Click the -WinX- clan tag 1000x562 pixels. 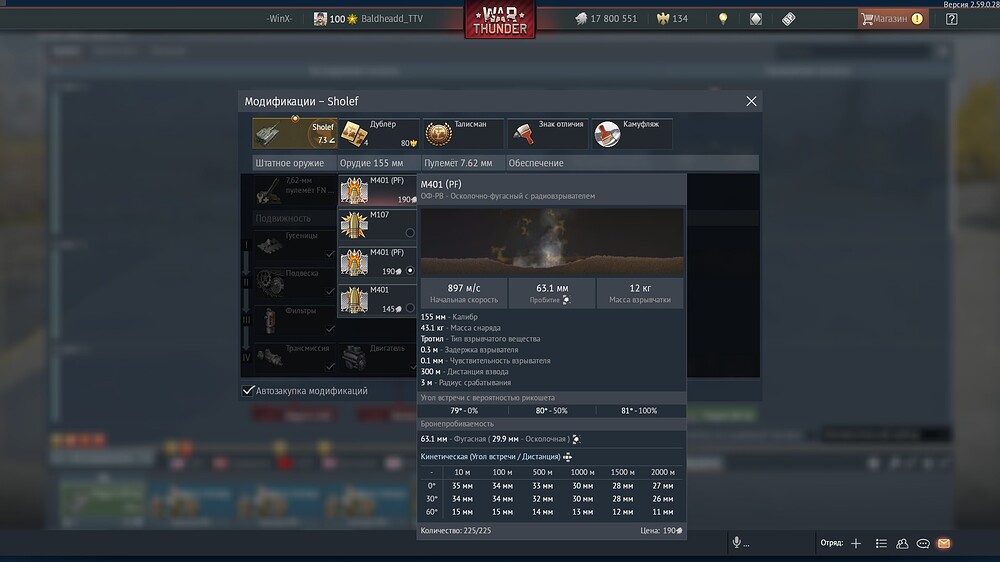(279, 18)
